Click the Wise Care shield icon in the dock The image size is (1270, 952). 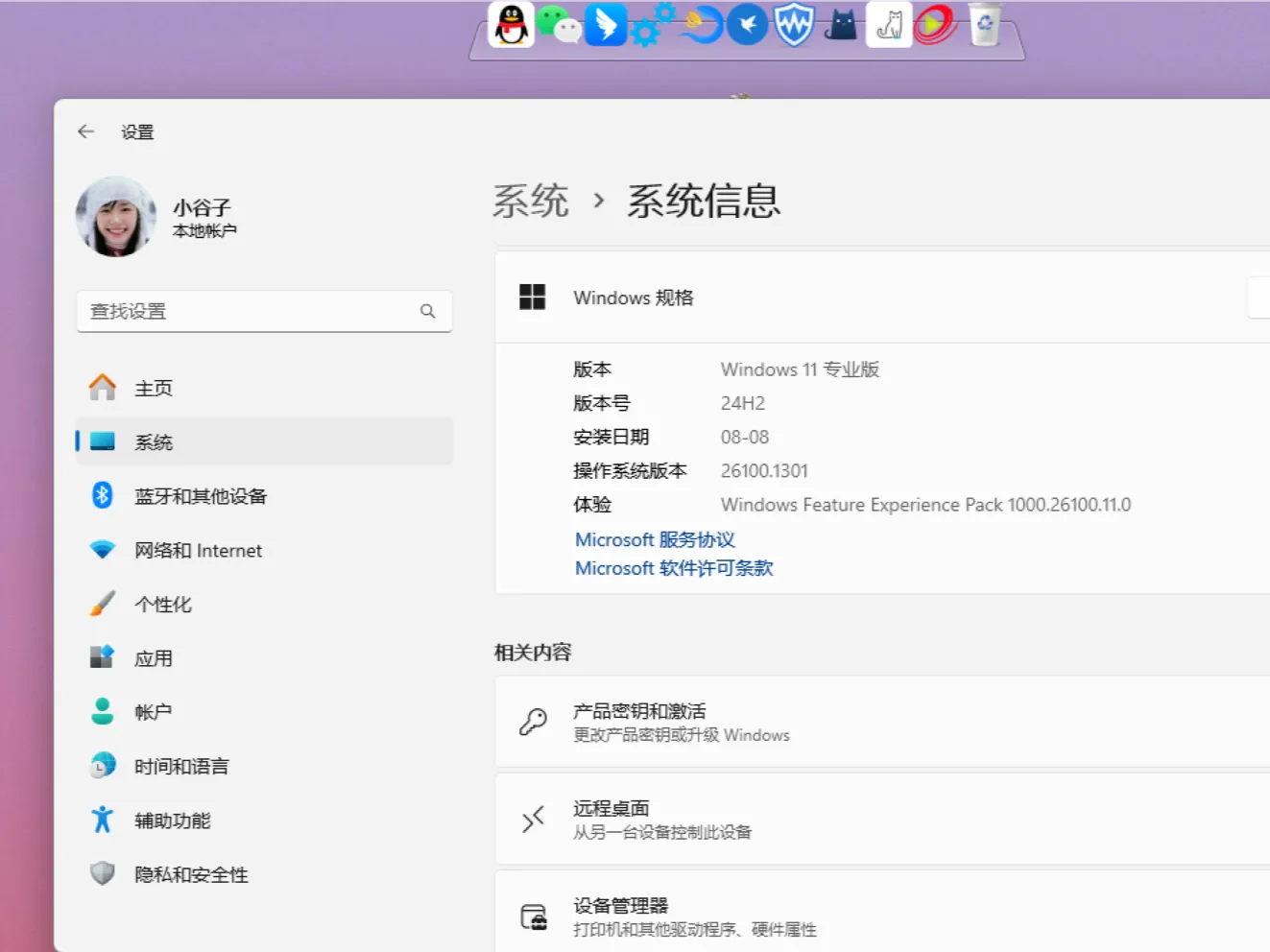click(793, 25)
